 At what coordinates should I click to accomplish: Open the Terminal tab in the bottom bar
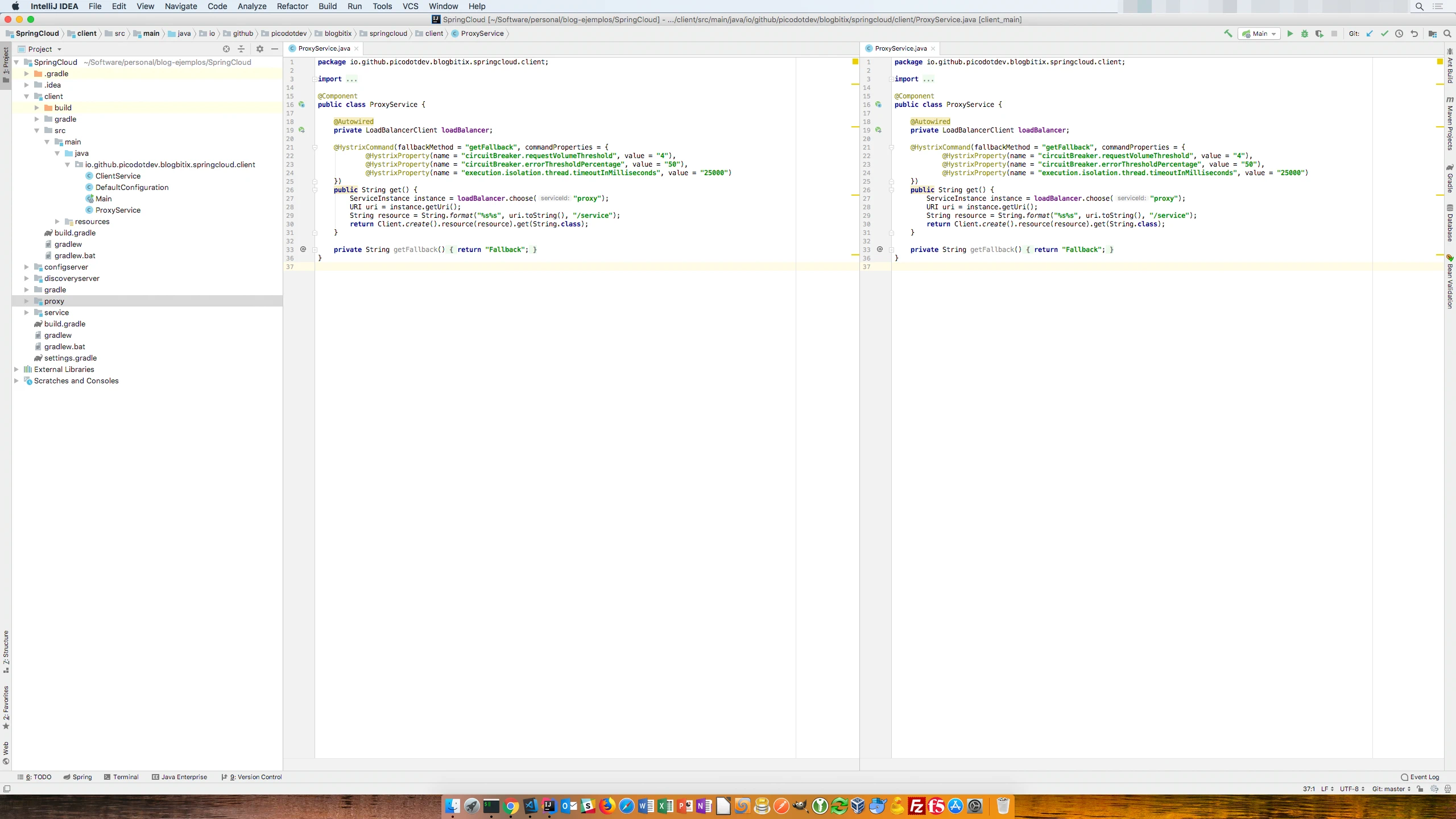coord(121,777)
